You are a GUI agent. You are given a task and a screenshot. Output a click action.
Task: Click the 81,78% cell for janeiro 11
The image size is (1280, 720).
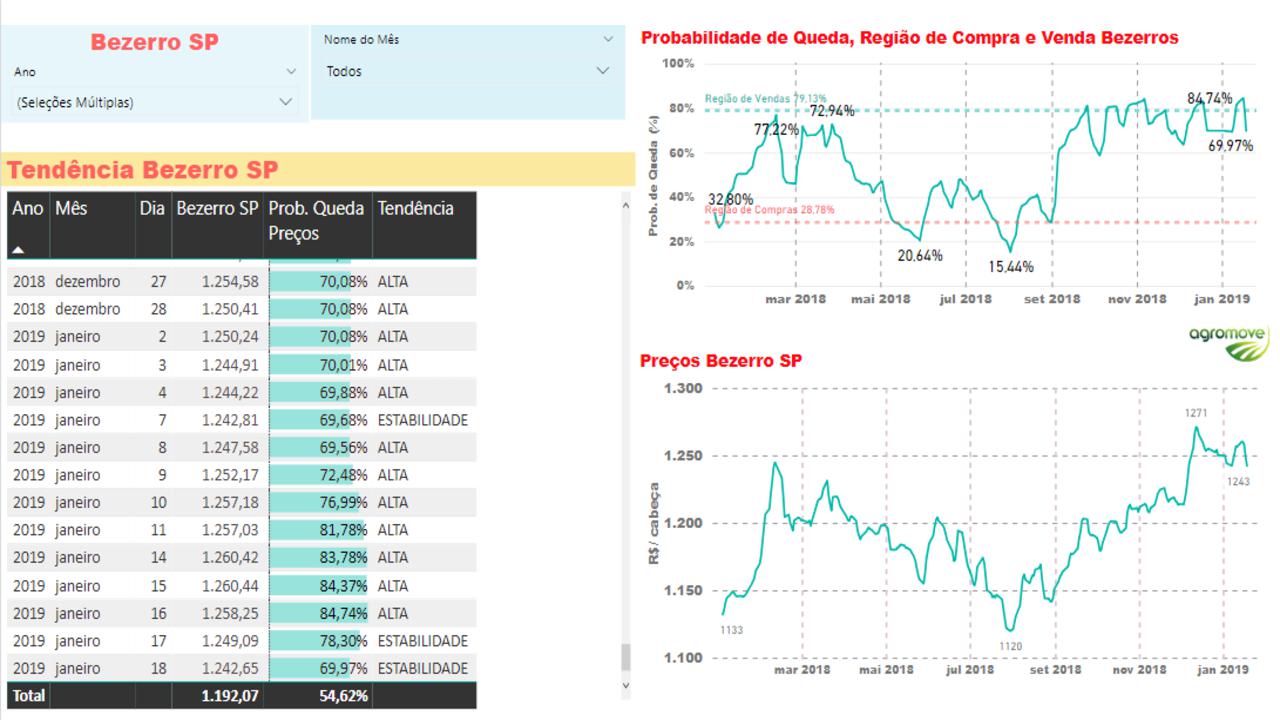tap(318, 530)
